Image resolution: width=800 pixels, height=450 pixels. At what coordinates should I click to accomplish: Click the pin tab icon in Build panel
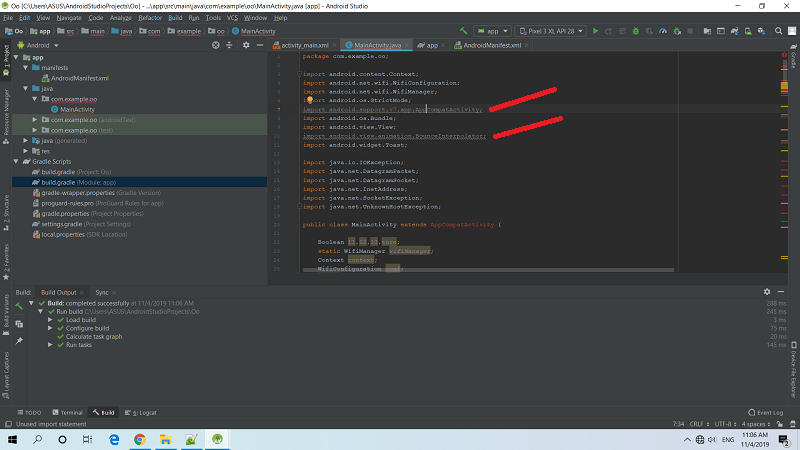click(19, 341)
